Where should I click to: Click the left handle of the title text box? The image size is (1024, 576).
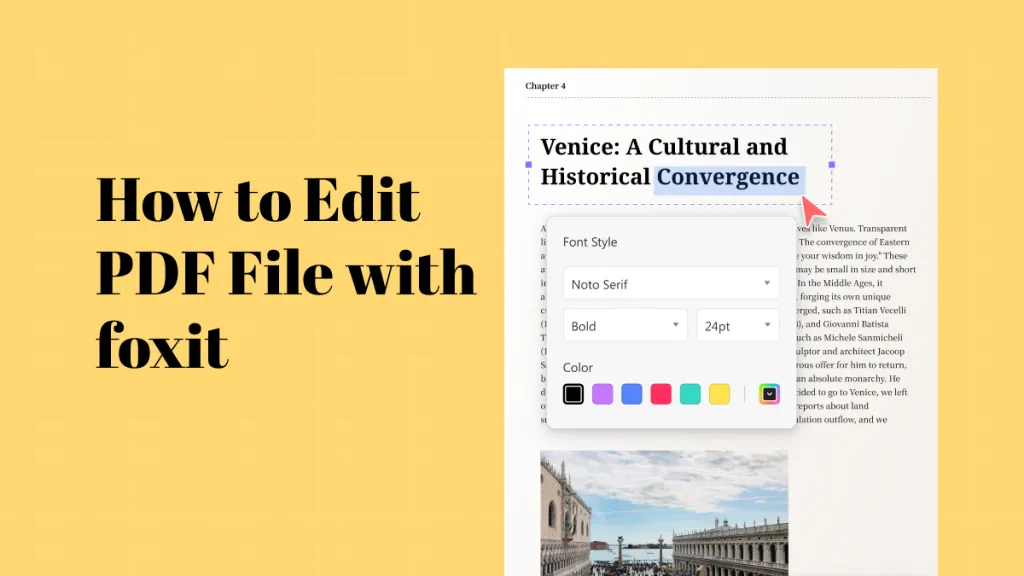[x=528, y=165]
